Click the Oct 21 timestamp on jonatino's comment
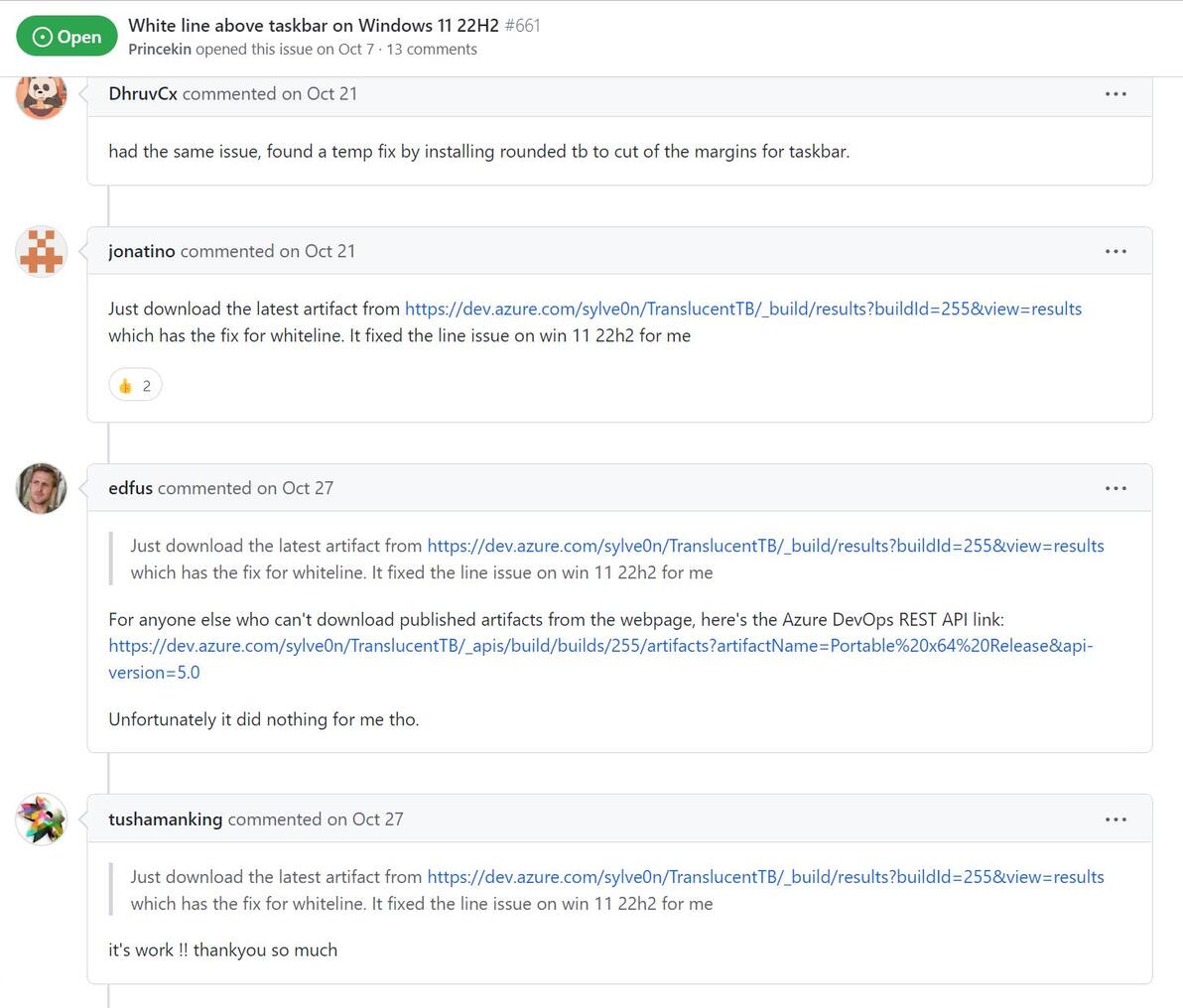The width and height of the screenshot is (1183, 1008). 329,251
